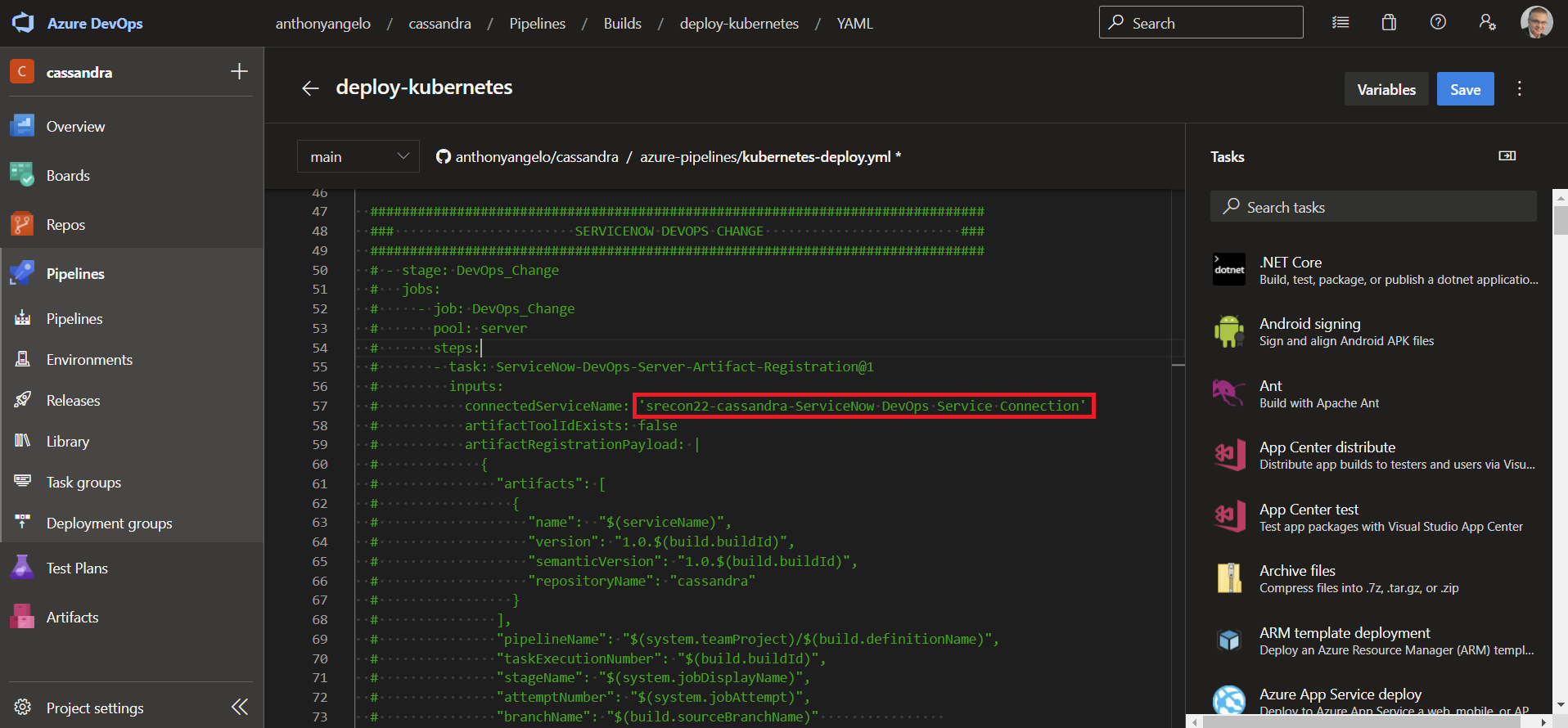The width and height of the screenshot is (1568, 728).
Task: Collapse the sidebar with double chevron
Action: [x=240, y=707]
